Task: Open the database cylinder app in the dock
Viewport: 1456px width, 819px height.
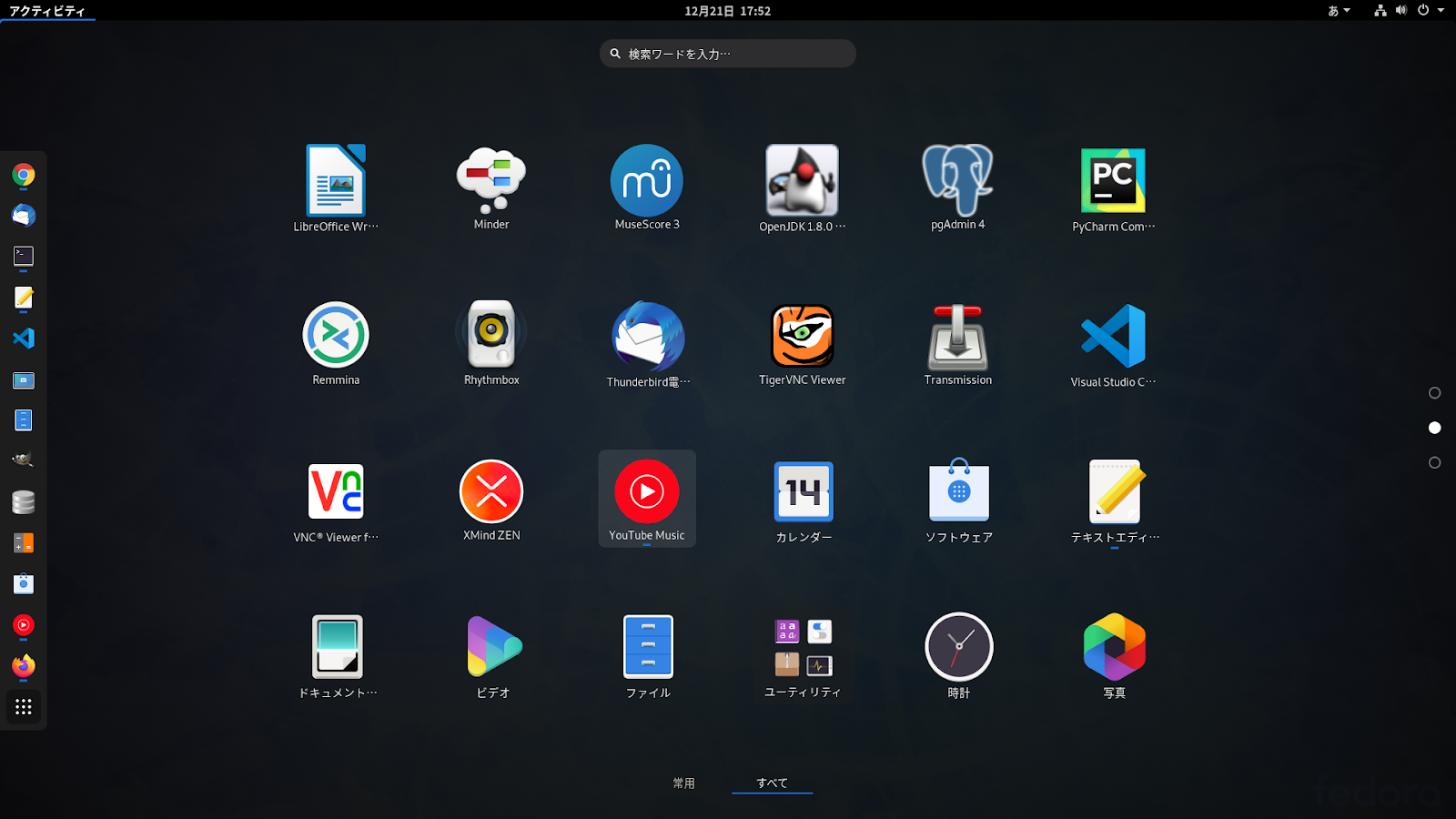Action: pyautogui.click(x=24, y=501)
